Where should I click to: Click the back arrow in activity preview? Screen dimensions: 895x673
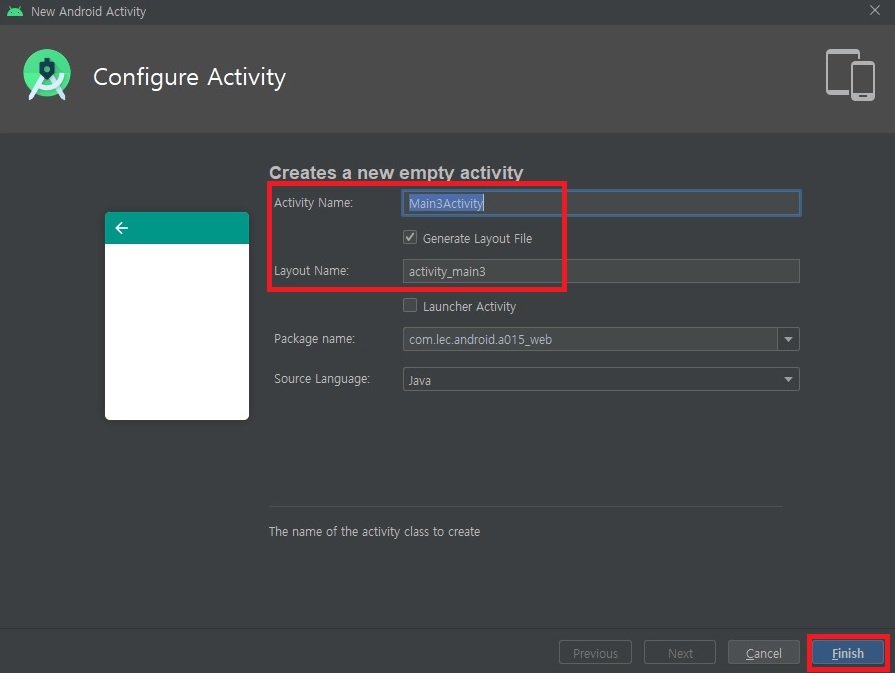(x=122, y=228)
